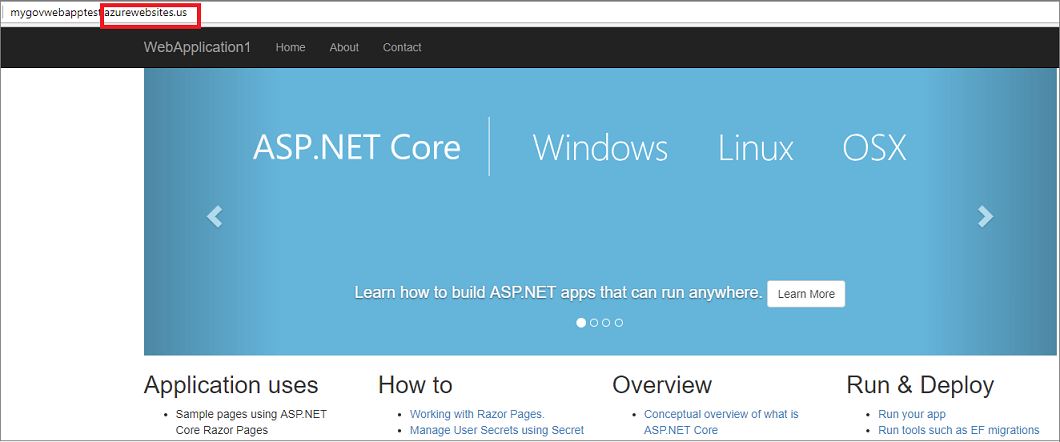The image size is (1060, 442).
Task: Select the third carousel indicator dot
Action: tap(606, 323)
